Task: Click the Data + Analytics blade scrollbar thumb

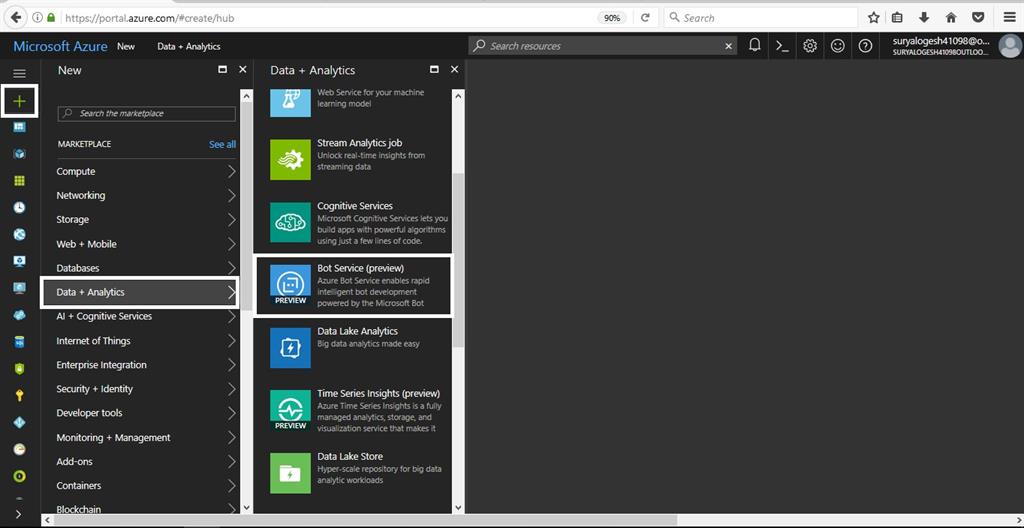Action: [458, 259]
